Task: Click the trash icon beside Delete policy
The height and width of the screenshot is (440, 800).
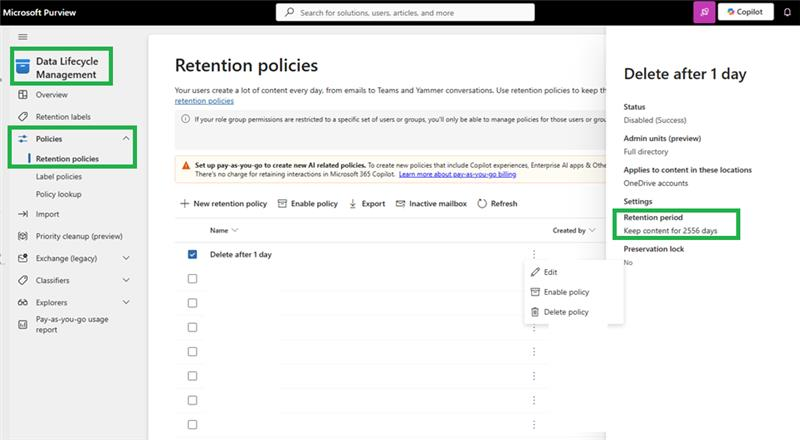Action: pyautogui.click(x=535, y=312)
